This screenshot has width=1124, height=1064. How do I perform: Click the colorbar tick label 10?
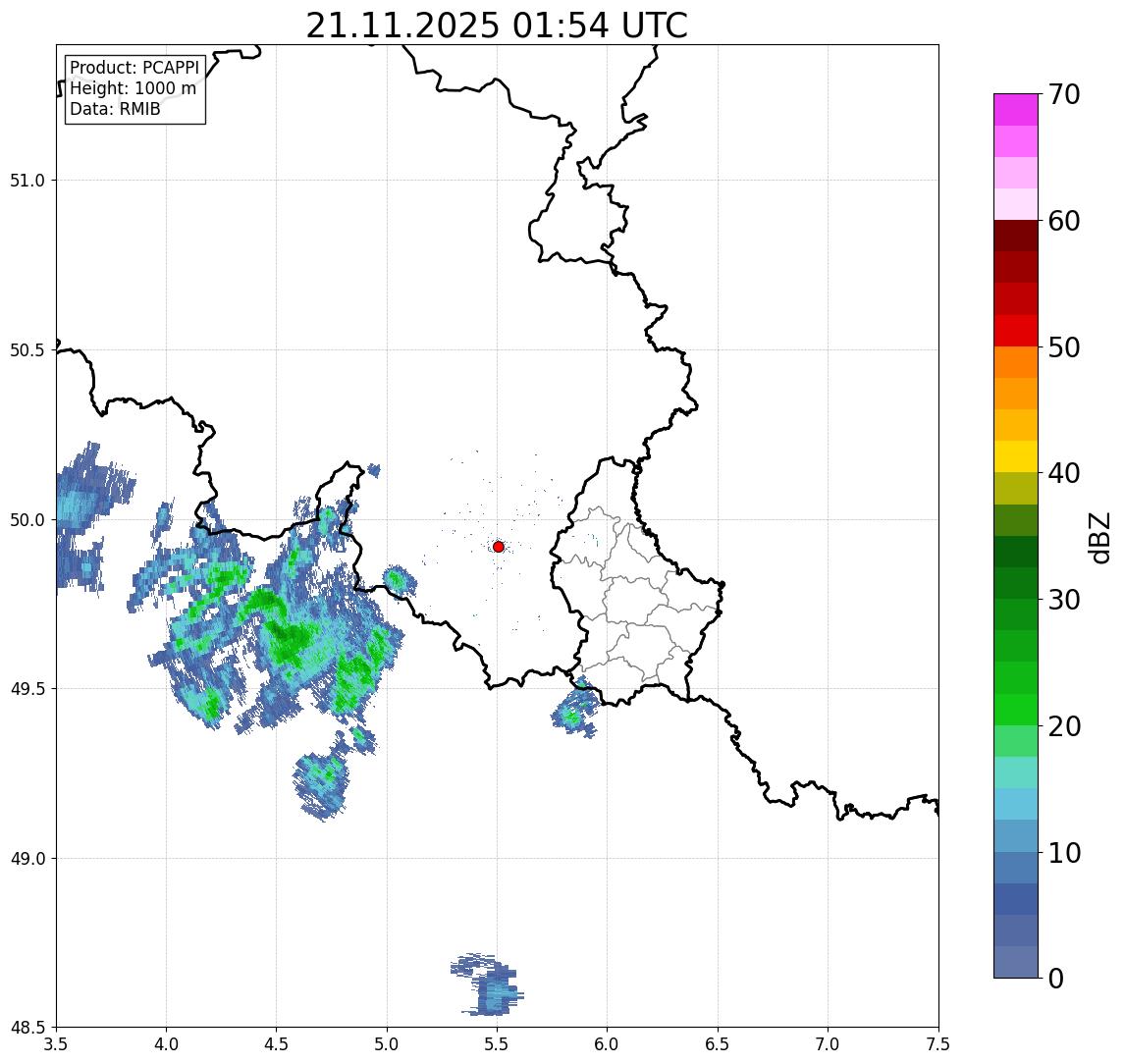[1064, 853]
